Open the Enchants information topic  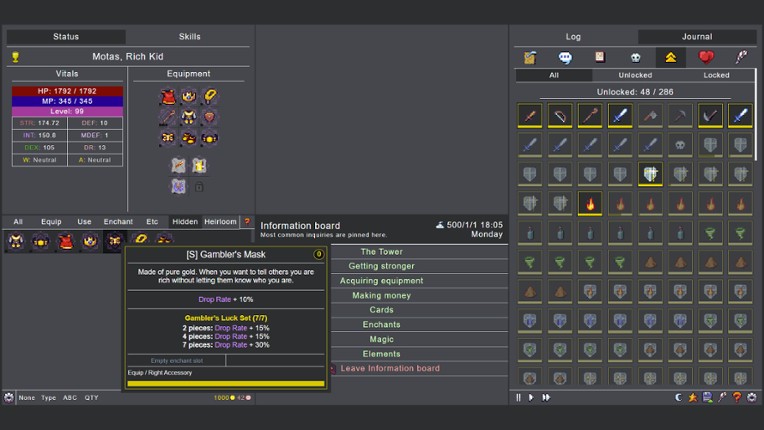[x=381, y=324]
